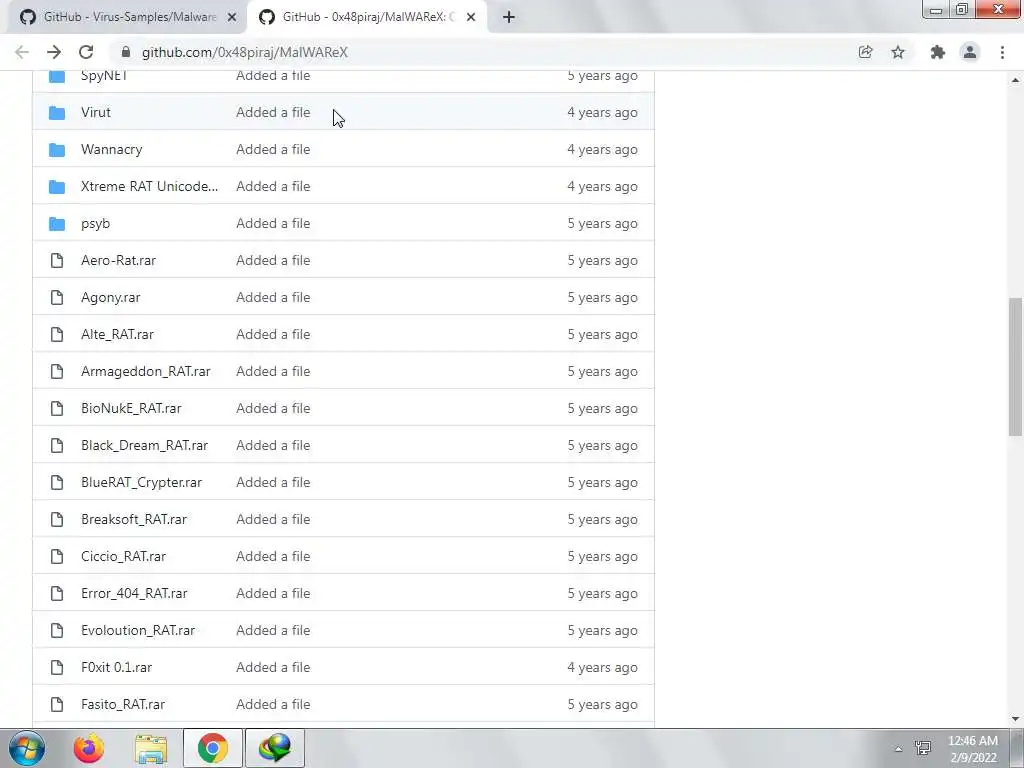Open the Evoloution_RAT.rar file link

(138, 631)
